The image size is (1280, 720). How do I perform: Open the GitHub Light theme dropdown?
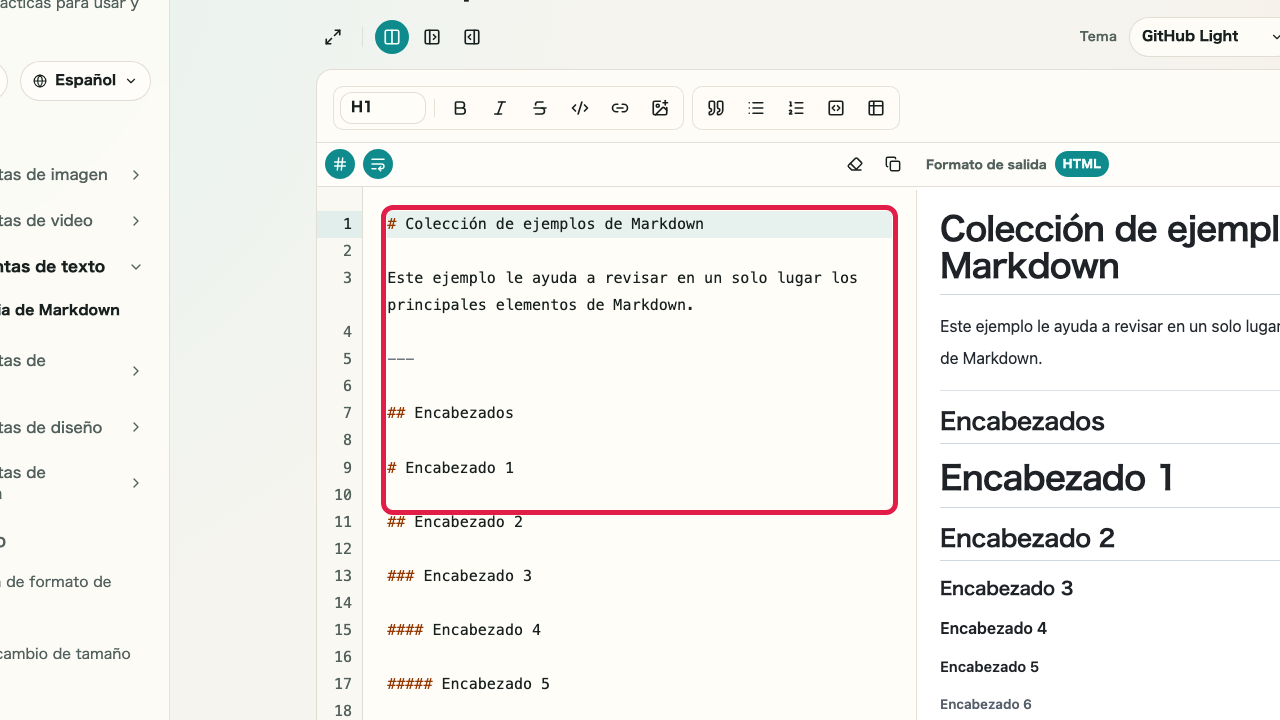[1205, 37]
